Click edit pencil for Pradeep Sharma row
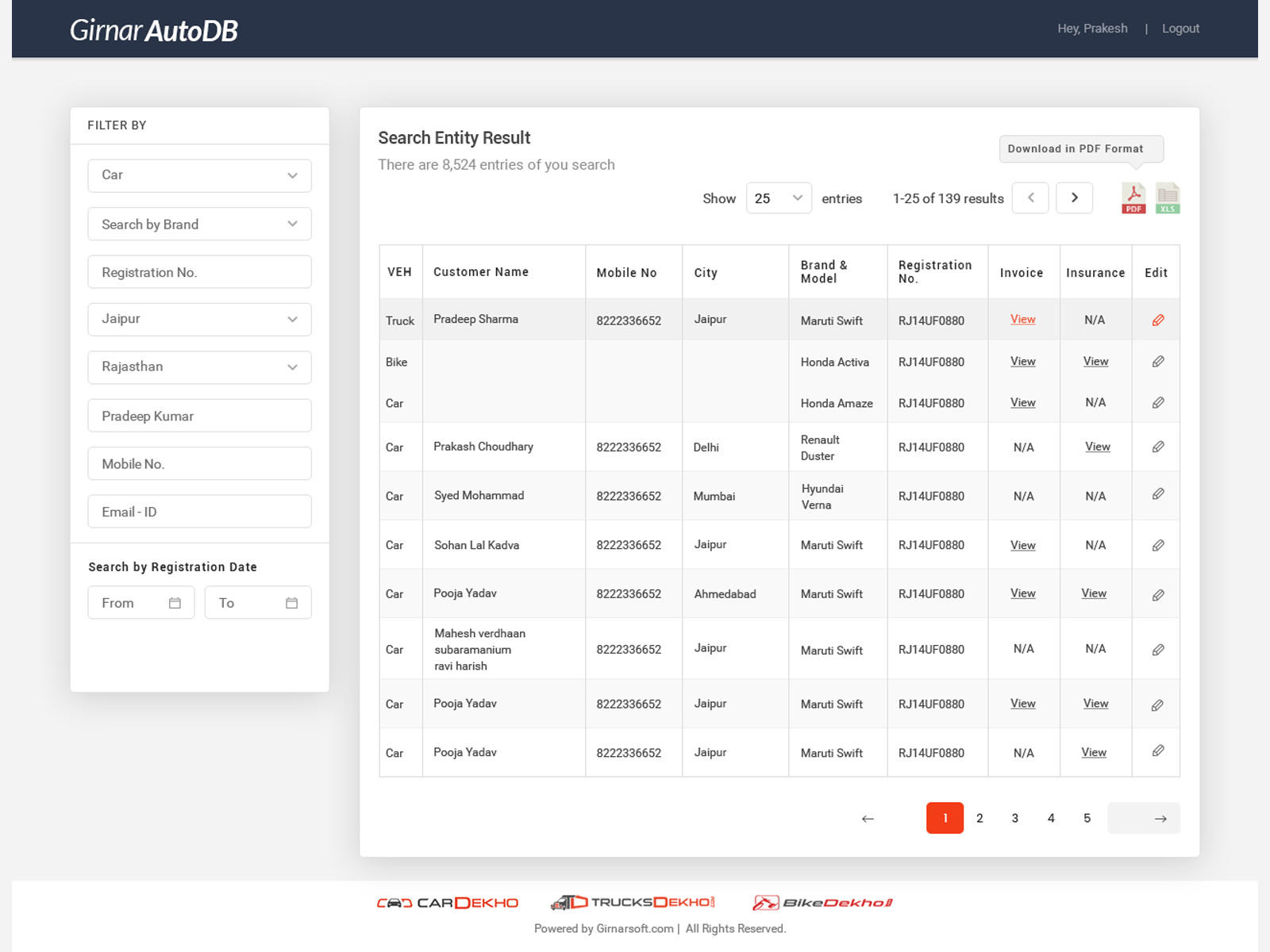The image size is (1270, 952). (x=1158, y=321)
